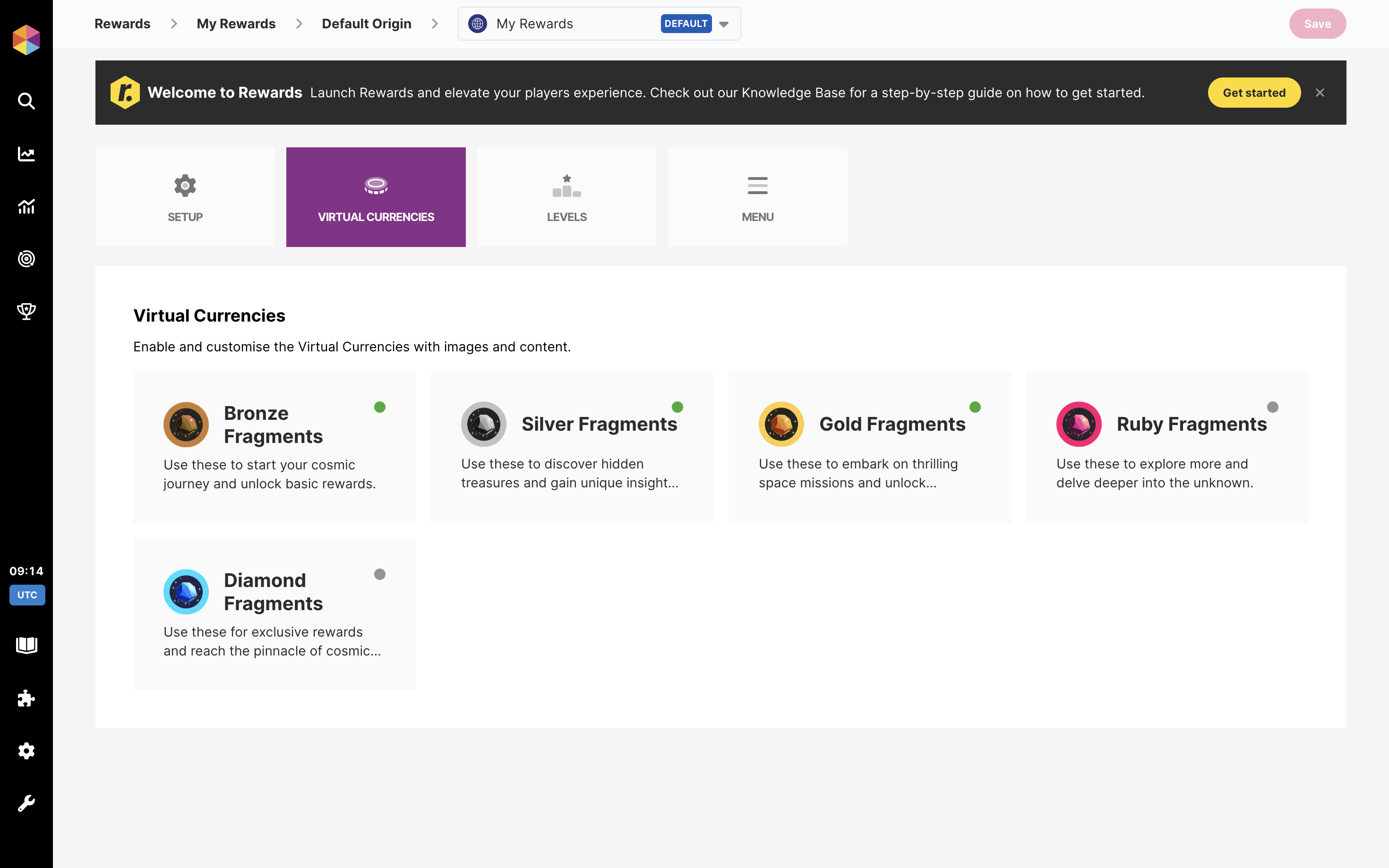Image resolution: width=1389 pixels, height=868 pixels.
Task: Toggle the UTC timezone badge
Action: 27,595
